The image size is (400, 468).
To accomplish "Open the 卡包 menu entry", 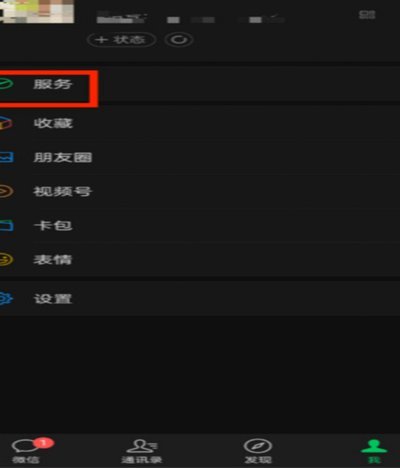I will coord(200,225).
